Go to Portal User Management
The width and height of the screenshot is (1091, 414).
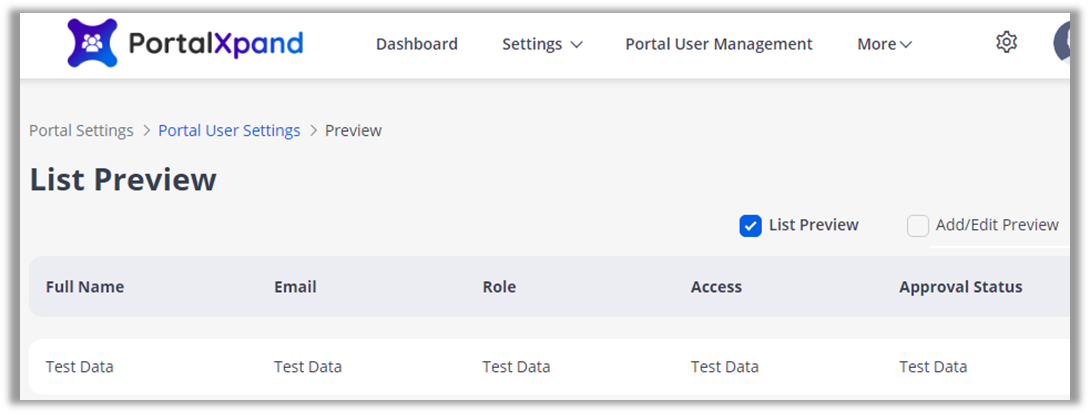pos(718,44)
